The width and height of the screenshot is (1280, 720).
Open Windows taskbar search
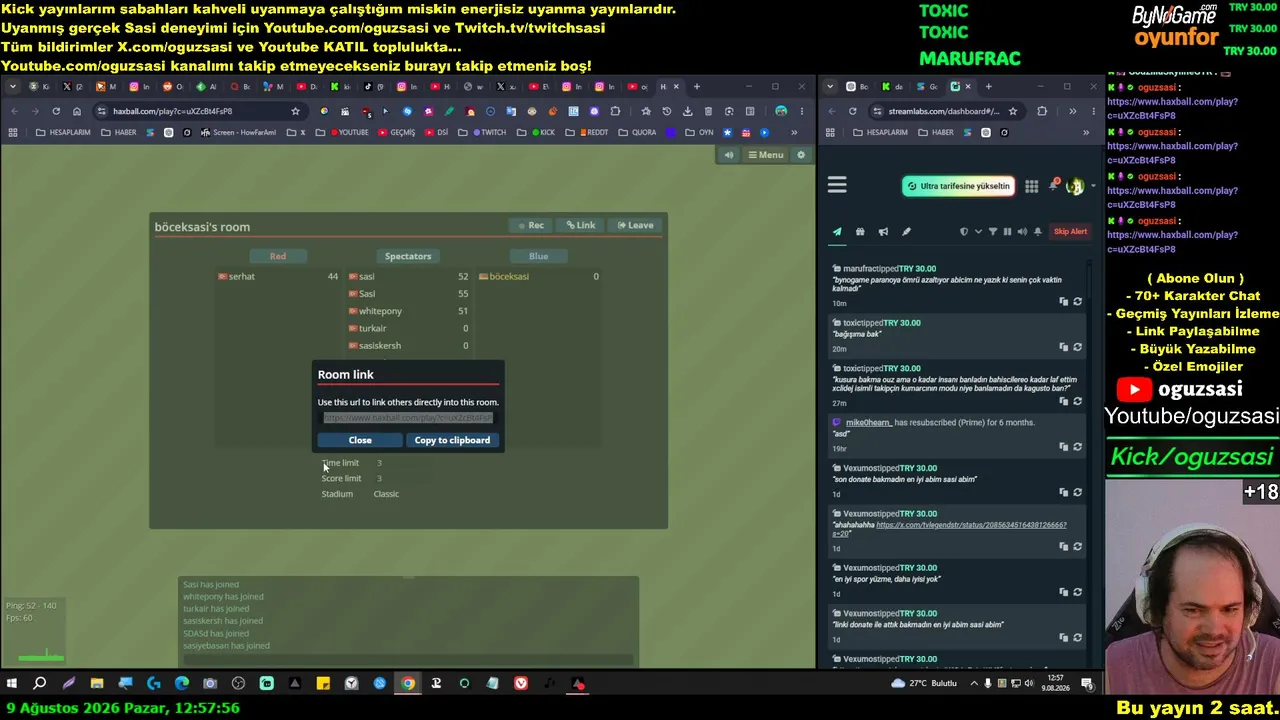tap(40, 684)
